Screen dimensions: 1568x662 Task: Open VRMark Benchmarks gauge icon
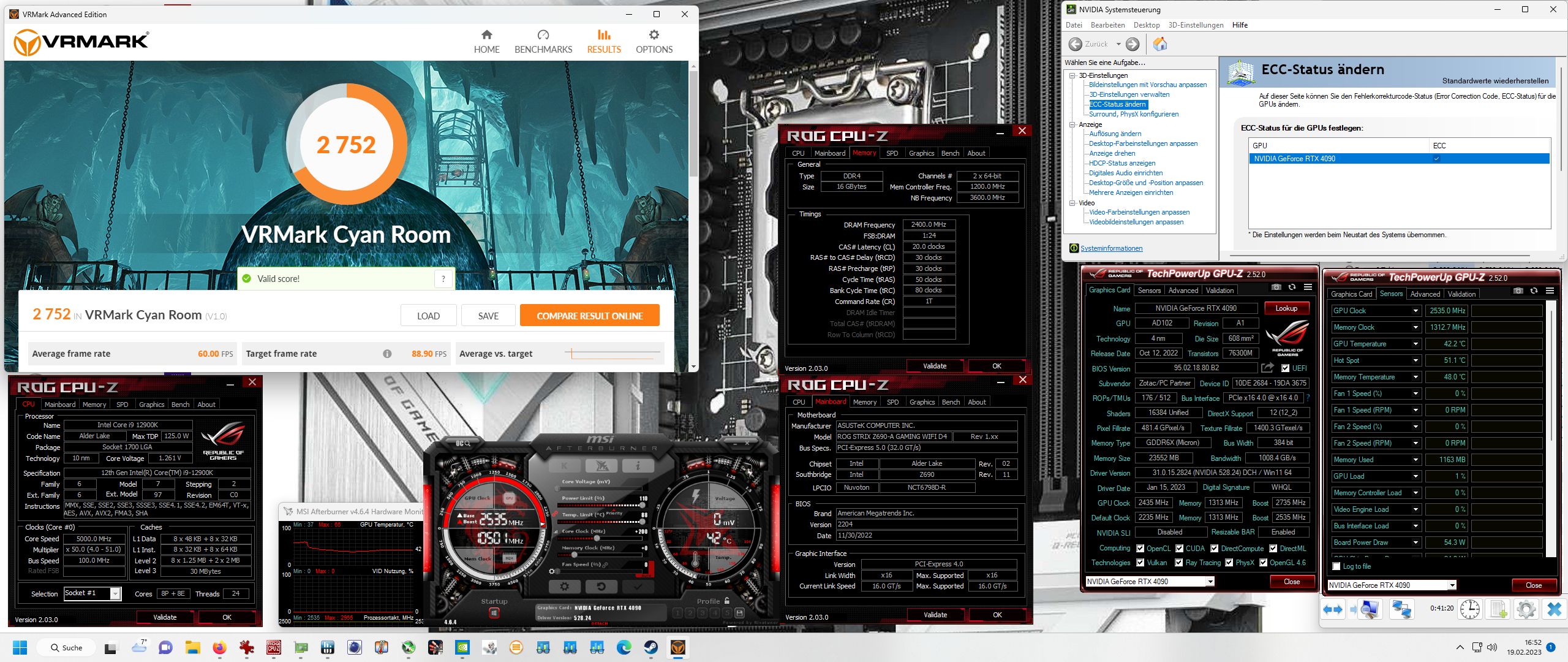point(543,34)
